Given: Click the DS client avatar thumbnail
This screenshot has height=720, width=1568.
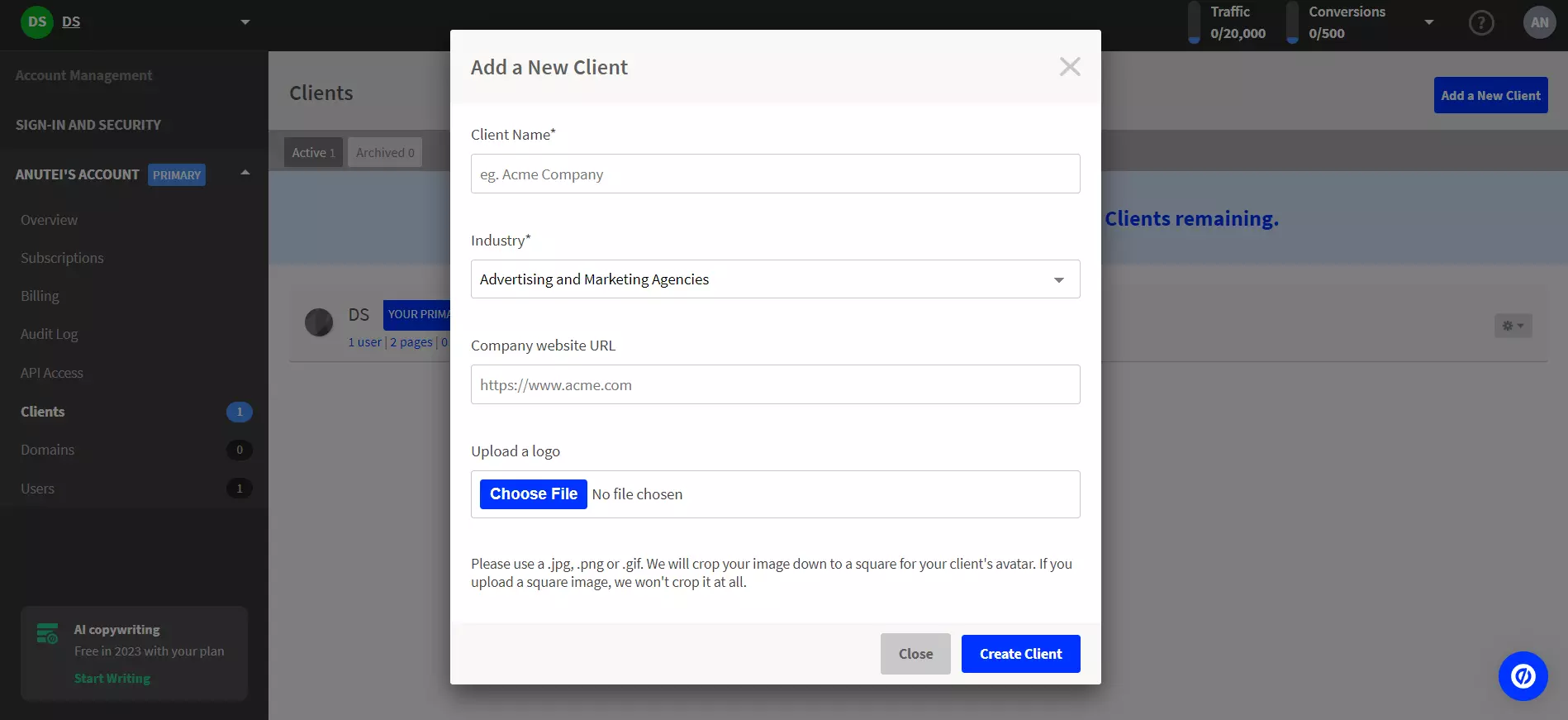Looking at the screenshot, I should pos(319,322).
